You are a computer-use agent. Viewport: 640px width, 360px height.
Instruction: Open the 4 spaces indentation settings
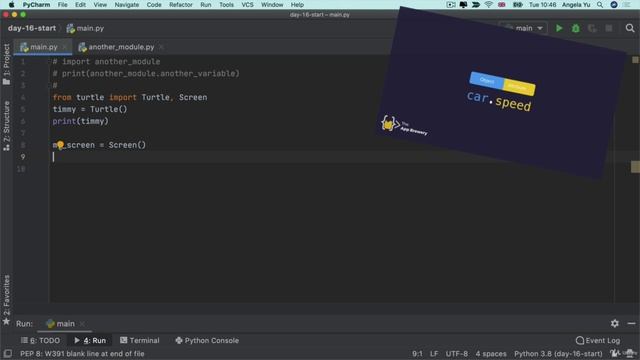click(491, 353)
